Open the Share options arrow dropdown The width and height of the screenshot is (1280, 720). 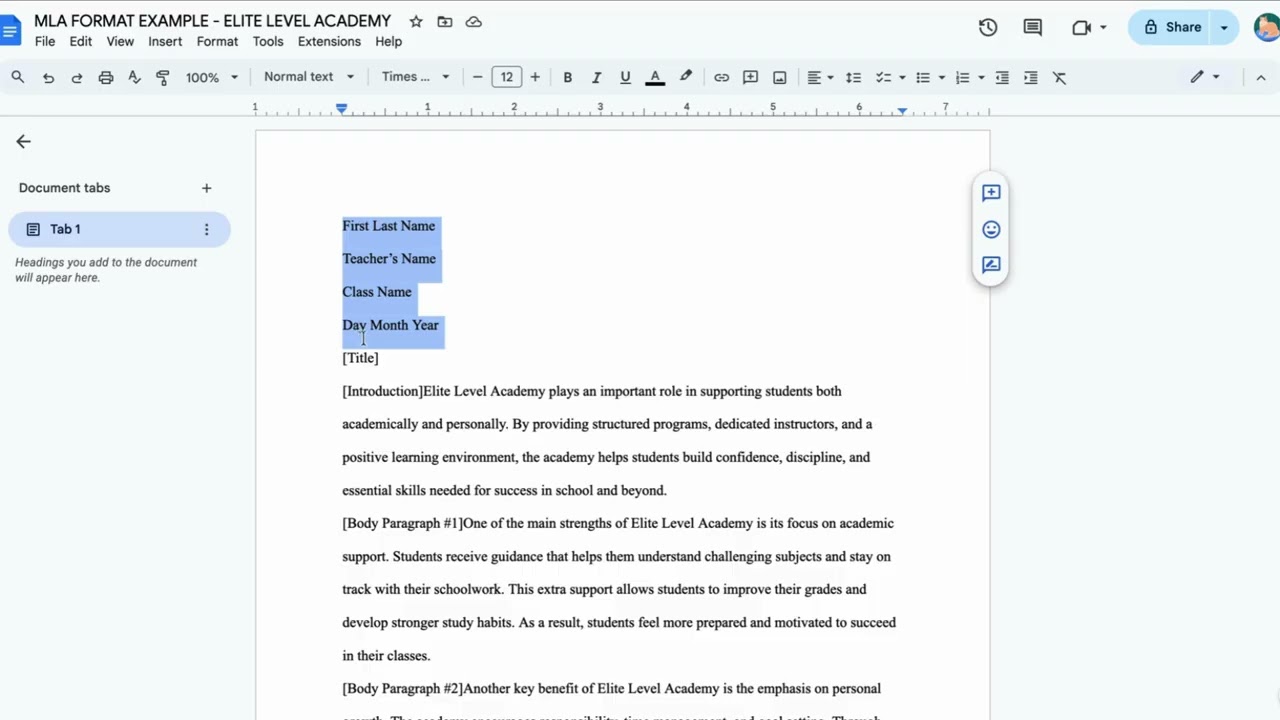pyautogui.click(x=1224, y=27)
